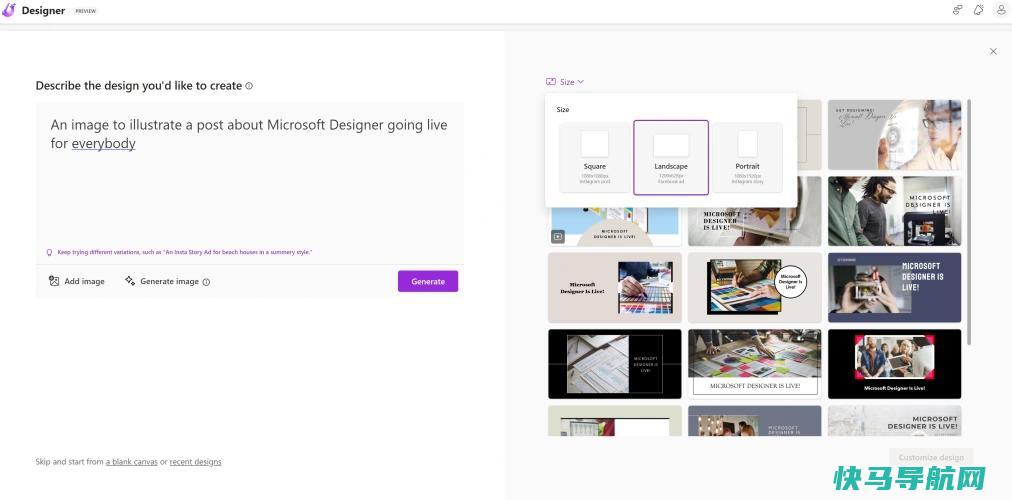The image size is (1012, 500).
Task: Select the Portrait size option
Action: click(x=747, y=158)
